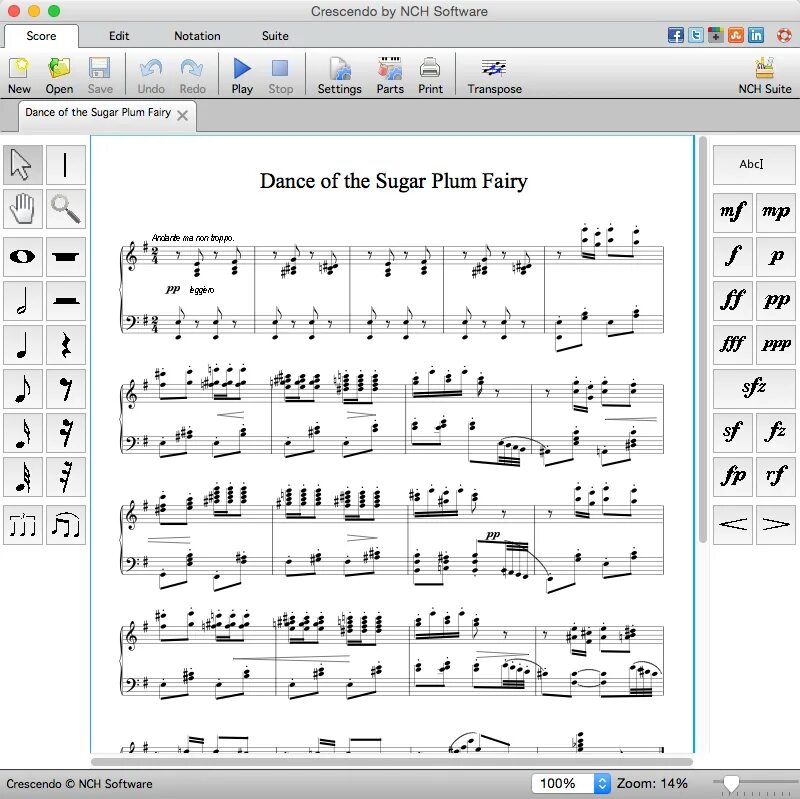Switch to the Score tab
Viewport: 800px width, 799px height.
click(41, 36)
